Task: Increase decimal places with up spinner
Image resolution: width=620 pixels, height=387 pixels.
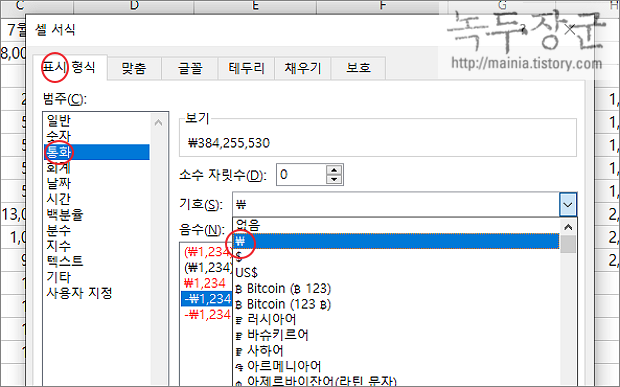Action: coord(335,170)
